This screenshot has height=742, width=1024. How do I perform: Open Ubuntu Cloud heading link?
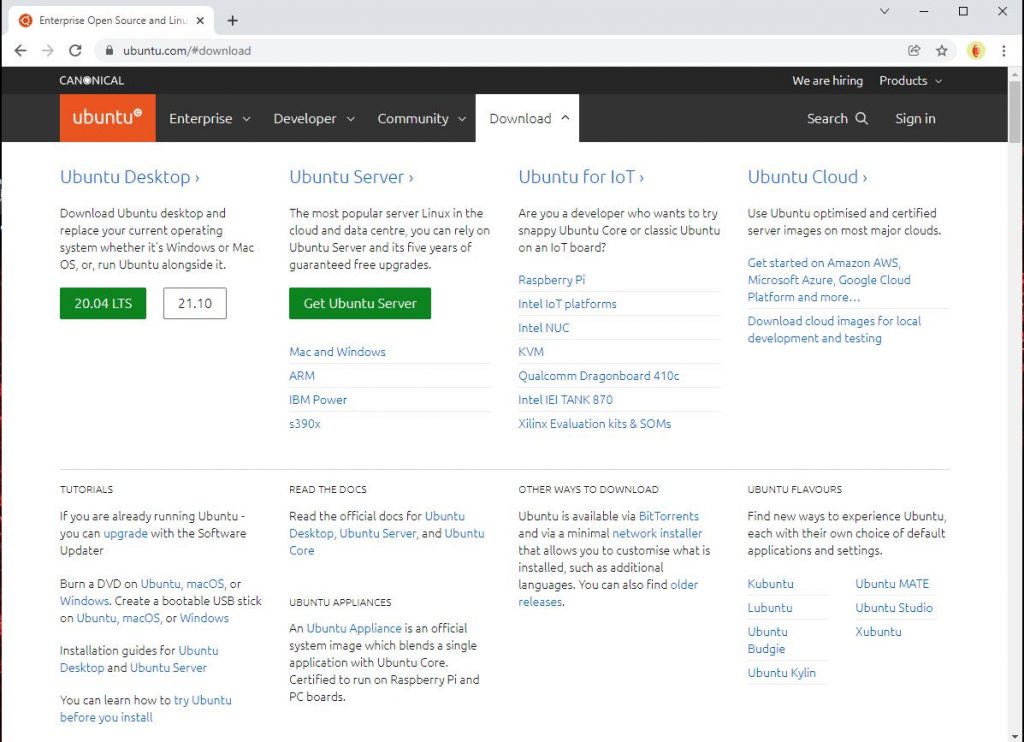807,177
